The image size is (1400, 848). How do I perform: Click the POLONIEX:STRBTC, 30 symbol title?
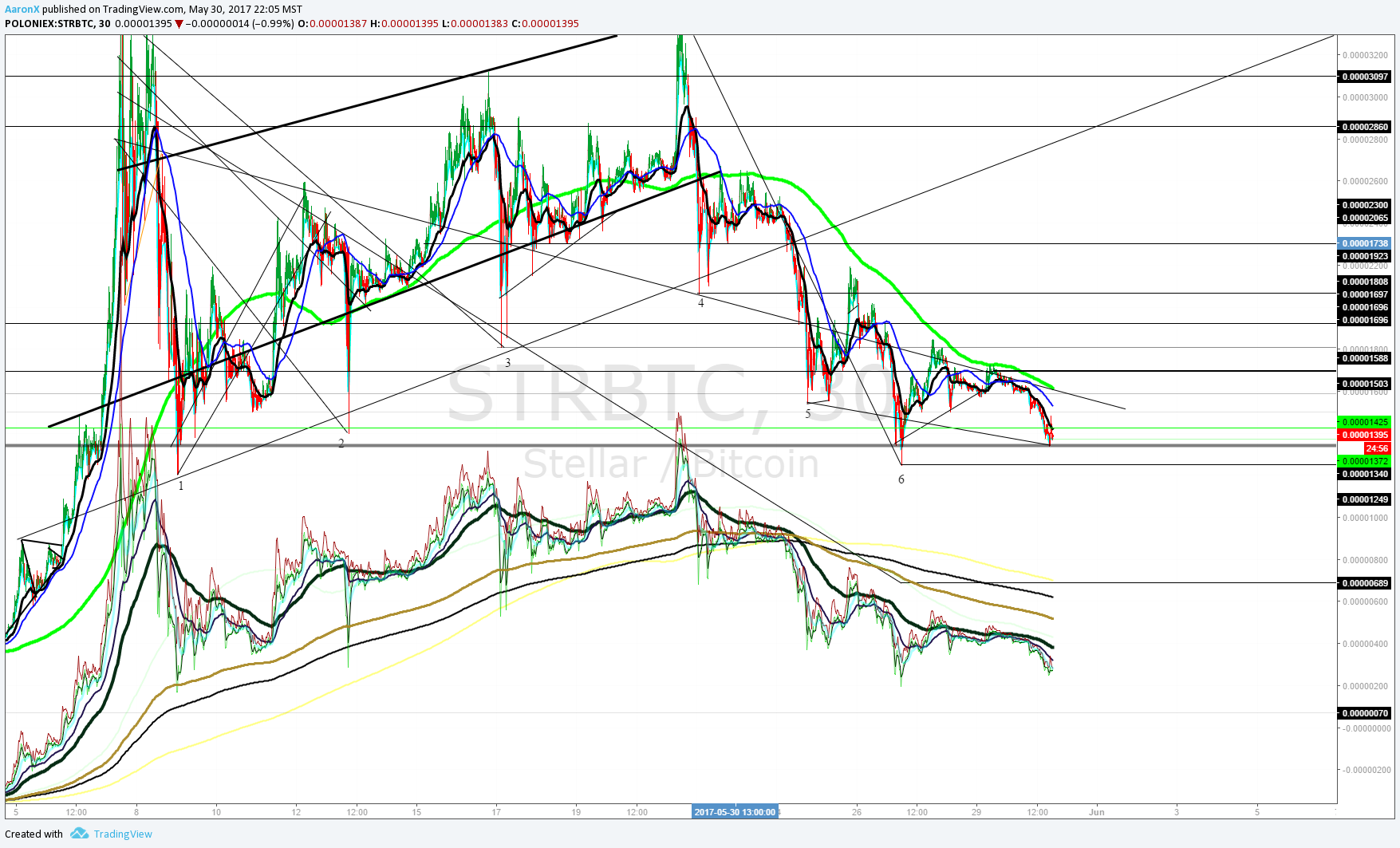(x=57, y=23)
